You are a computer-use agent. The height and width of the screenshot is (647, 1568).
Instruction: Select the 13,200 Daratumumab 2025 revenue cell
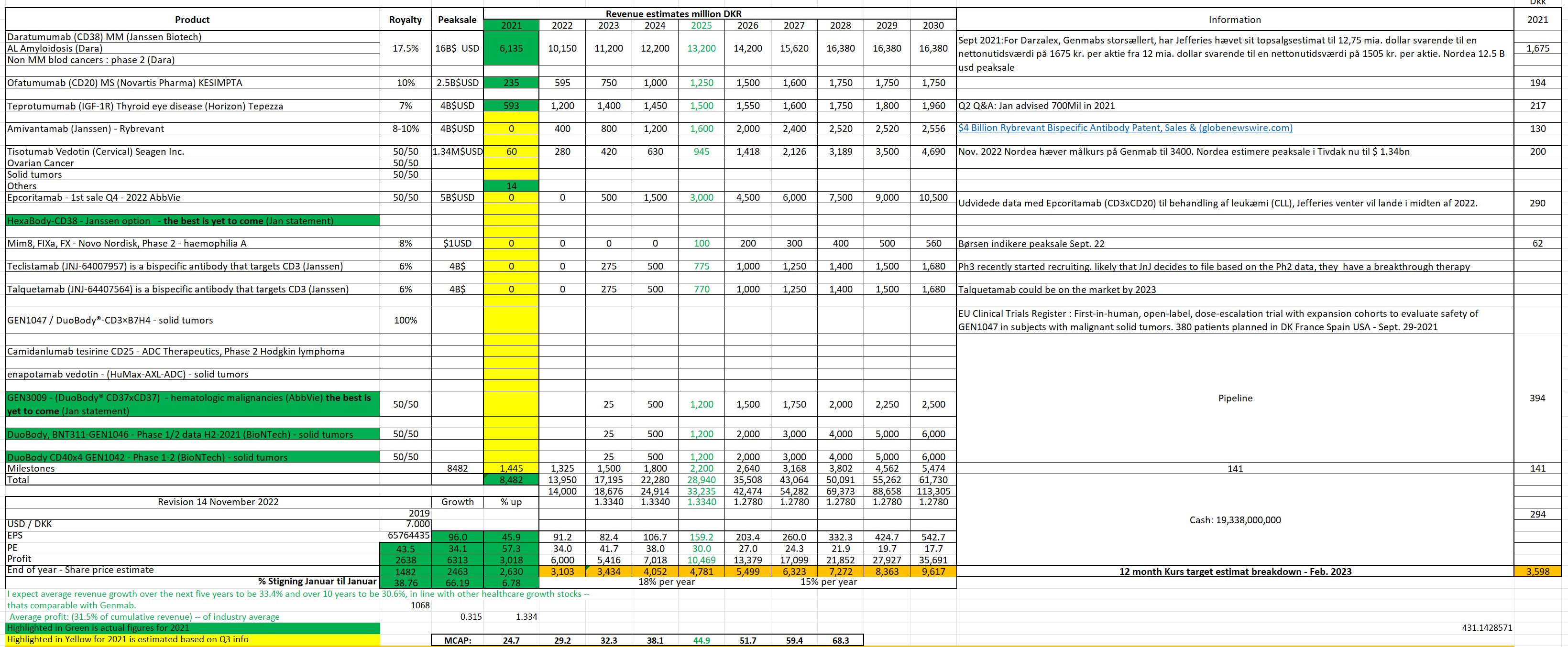coord(701,49)
